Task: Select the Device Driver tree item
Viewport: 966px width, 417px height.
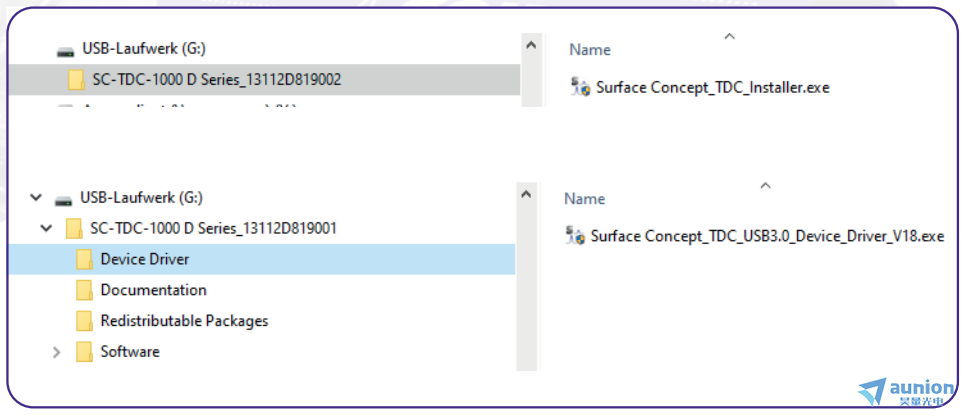Action: click(x=262, y=259)
